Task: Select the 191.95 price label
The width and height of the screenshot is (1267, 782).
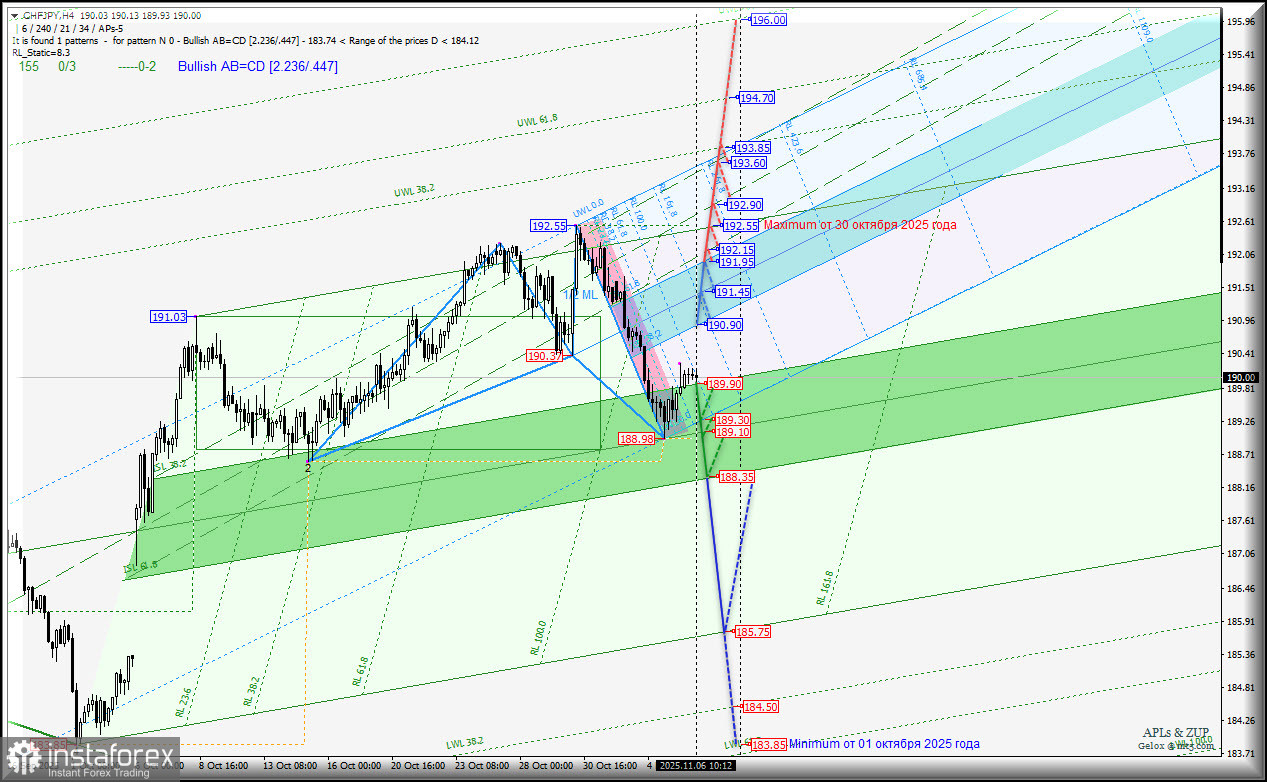Action: pyautogui.click(x=737, y=262)
